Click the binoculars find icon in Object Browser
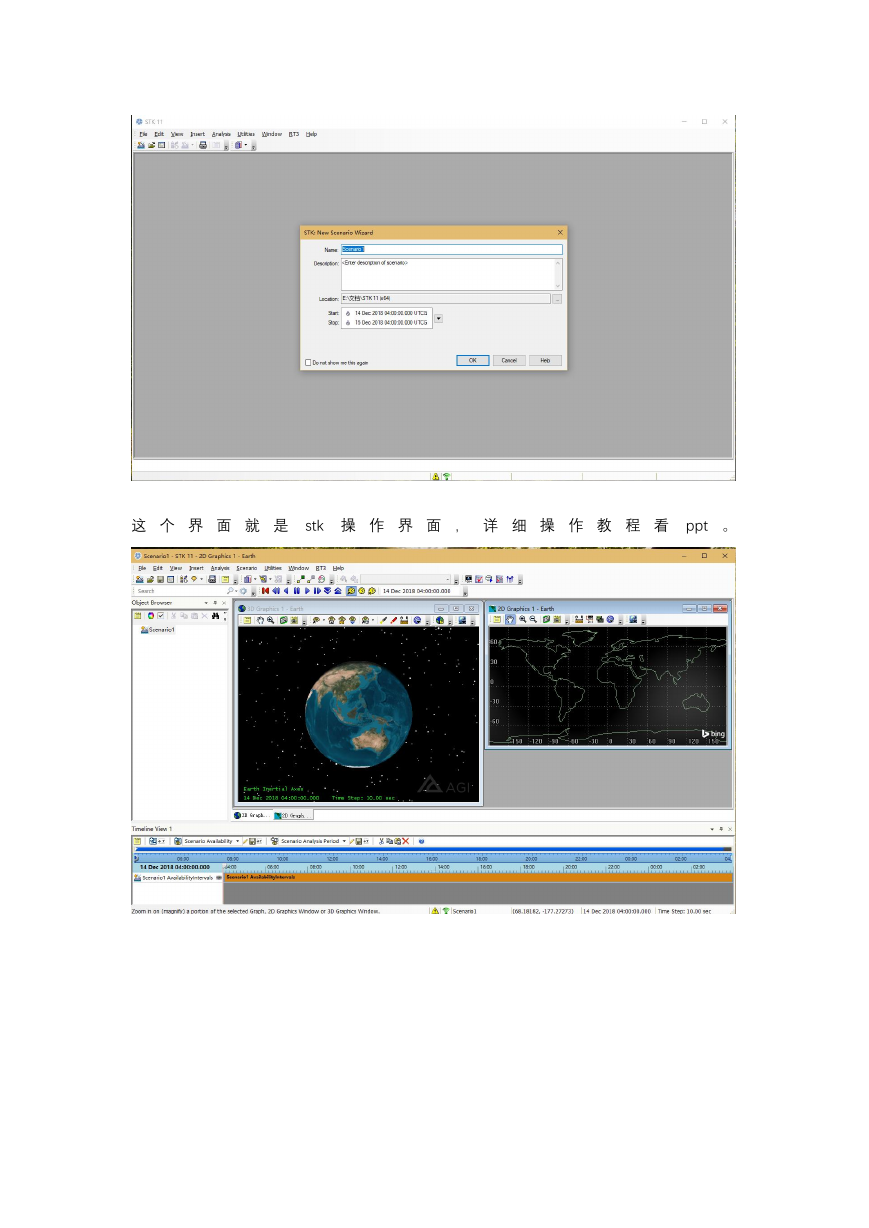 (215, 616)
